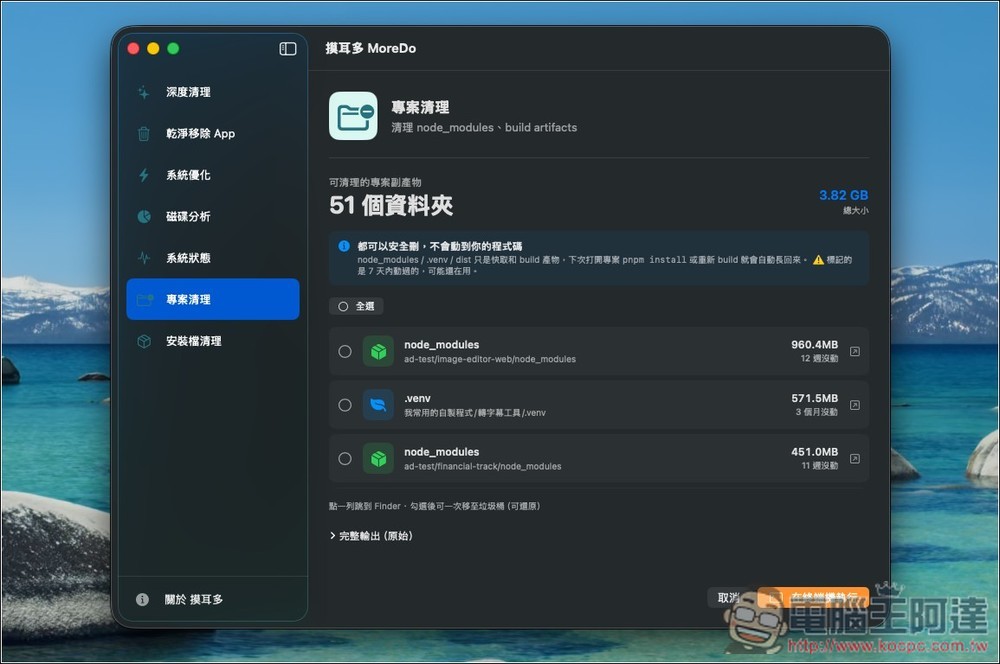1000x664 pixels.
Task: Click the Finder arrow on the .venv row
Action: point(855,405)
